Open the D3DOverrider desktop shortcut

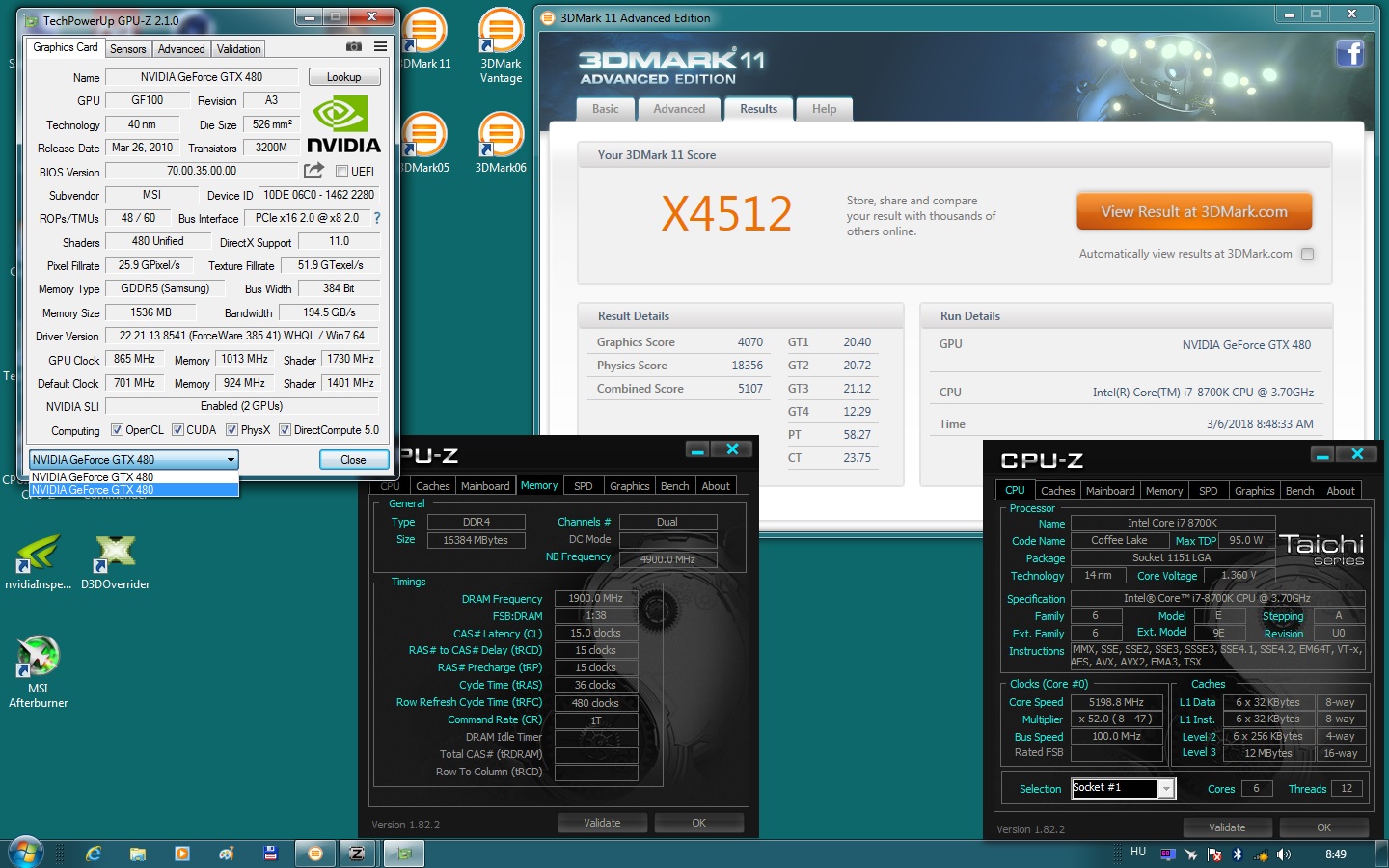pos(115,561)
